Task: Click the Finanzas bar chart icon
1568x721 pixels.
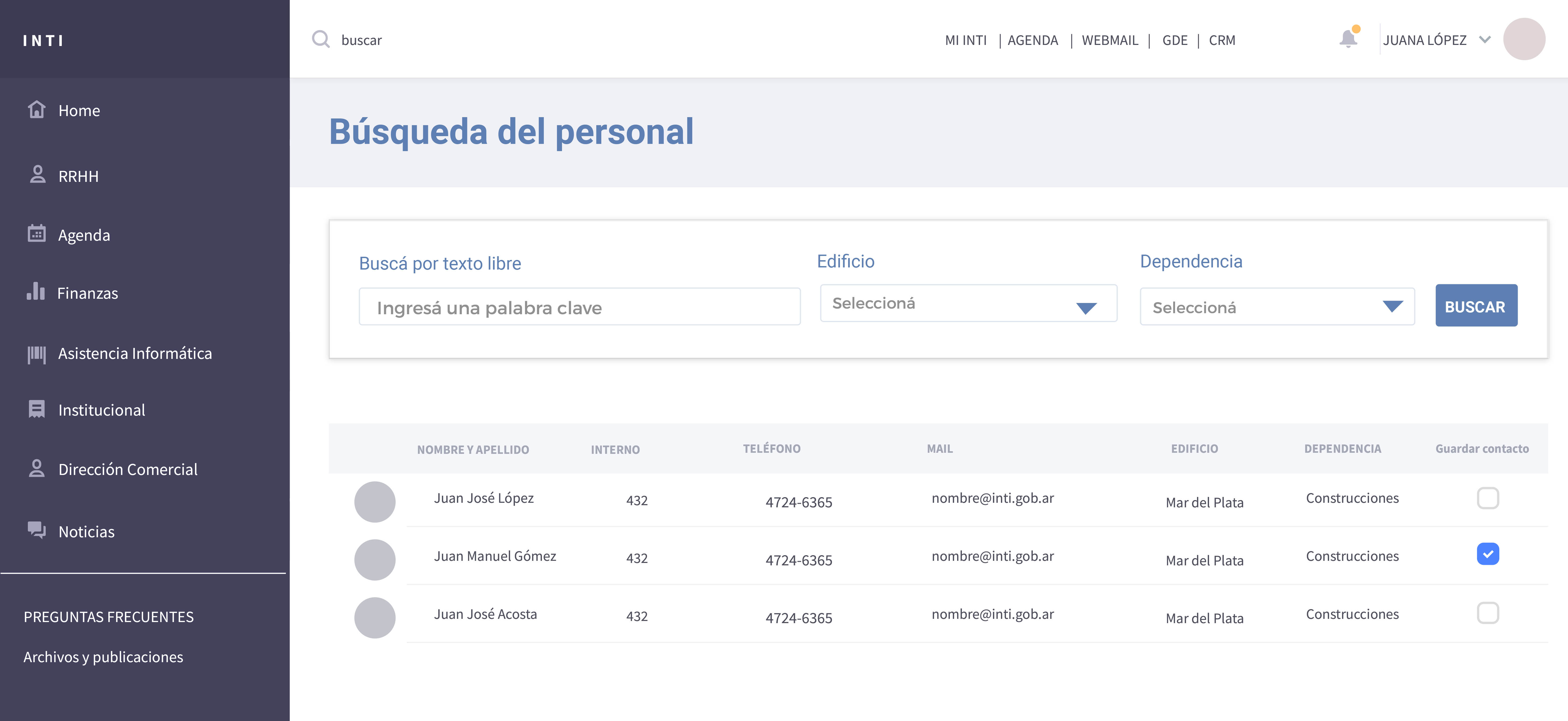Action: coord(36,292)
